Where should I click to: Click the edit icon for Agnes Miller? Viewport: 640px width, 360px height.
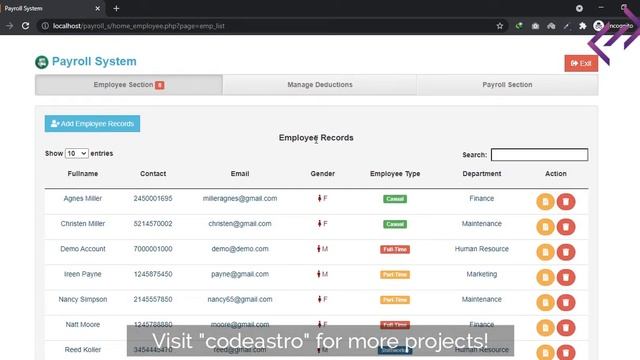(x=545, y=202)
